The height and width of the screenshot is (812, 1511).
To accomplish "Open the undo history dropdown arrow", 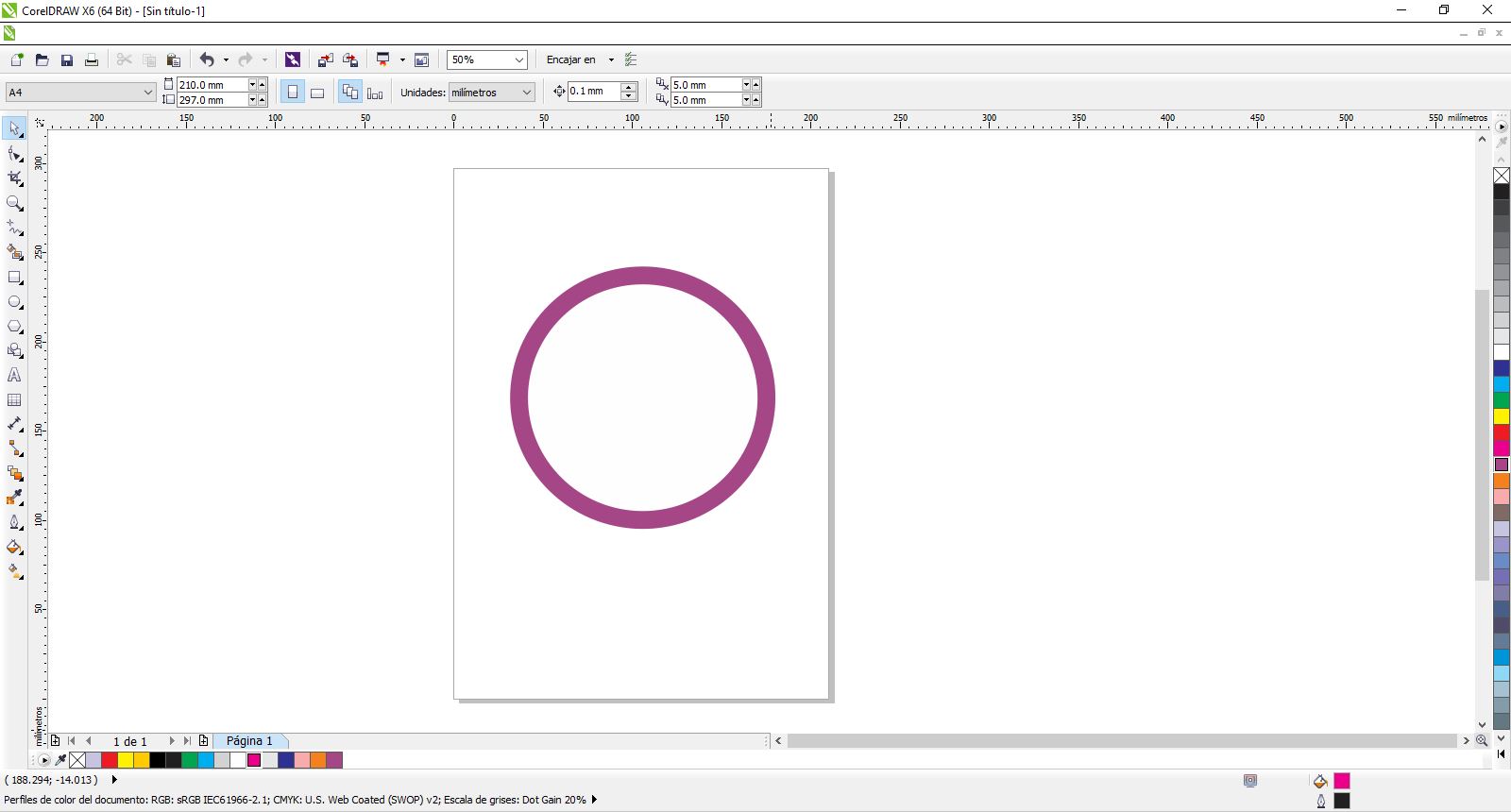I will 226,60.
